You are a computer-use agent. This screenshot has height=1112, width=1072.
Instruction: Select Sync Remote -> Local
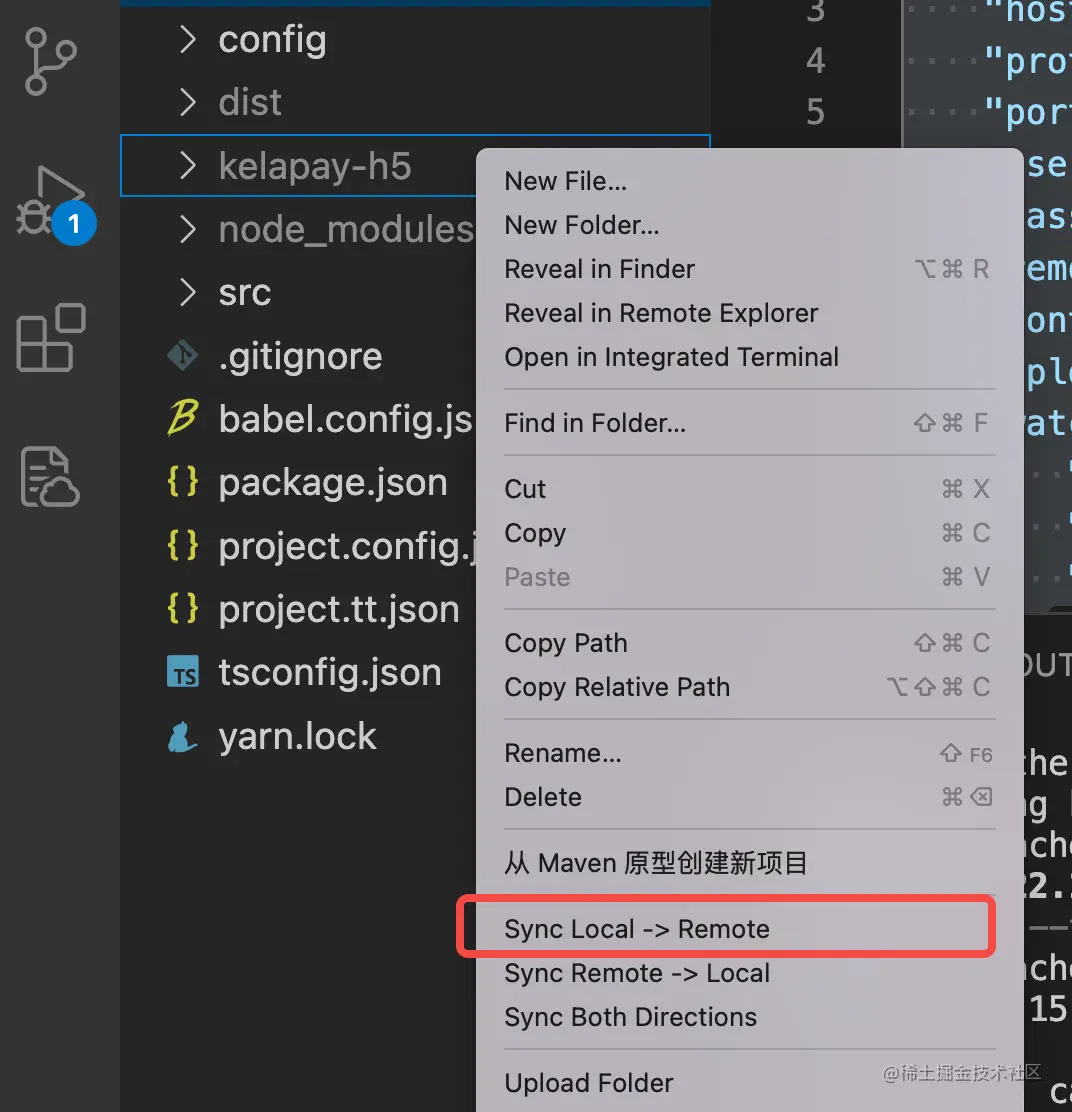point(749,973)
